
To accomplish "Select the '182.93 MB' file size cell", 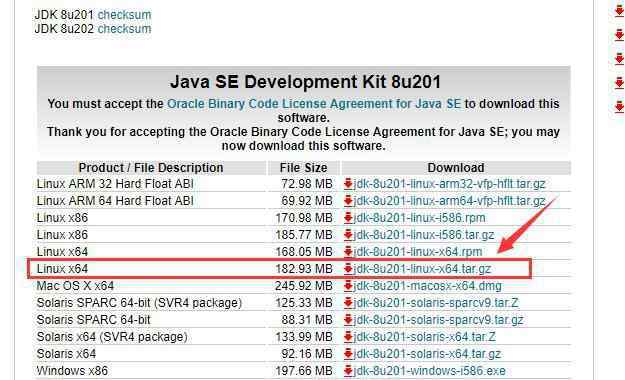I will coord(304,269).
